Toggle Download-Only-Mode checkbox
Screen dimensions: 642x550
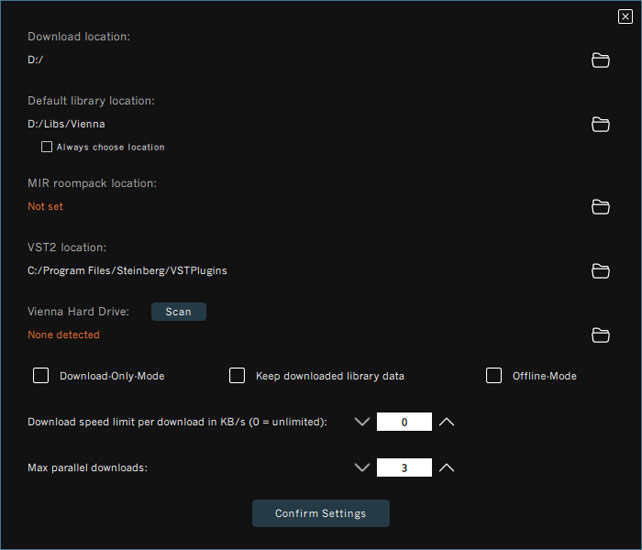tap(41, 376)
